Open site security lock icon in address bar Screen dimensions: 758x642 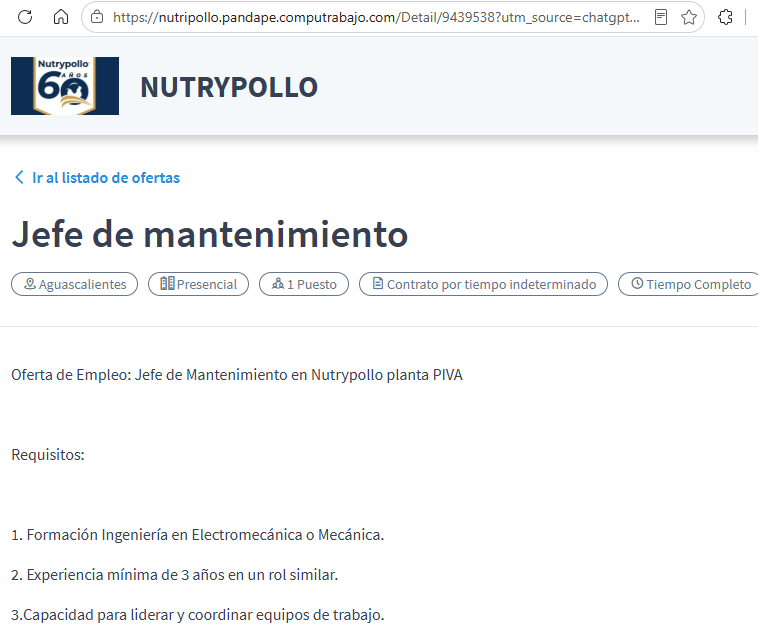[x=97, y=17]
